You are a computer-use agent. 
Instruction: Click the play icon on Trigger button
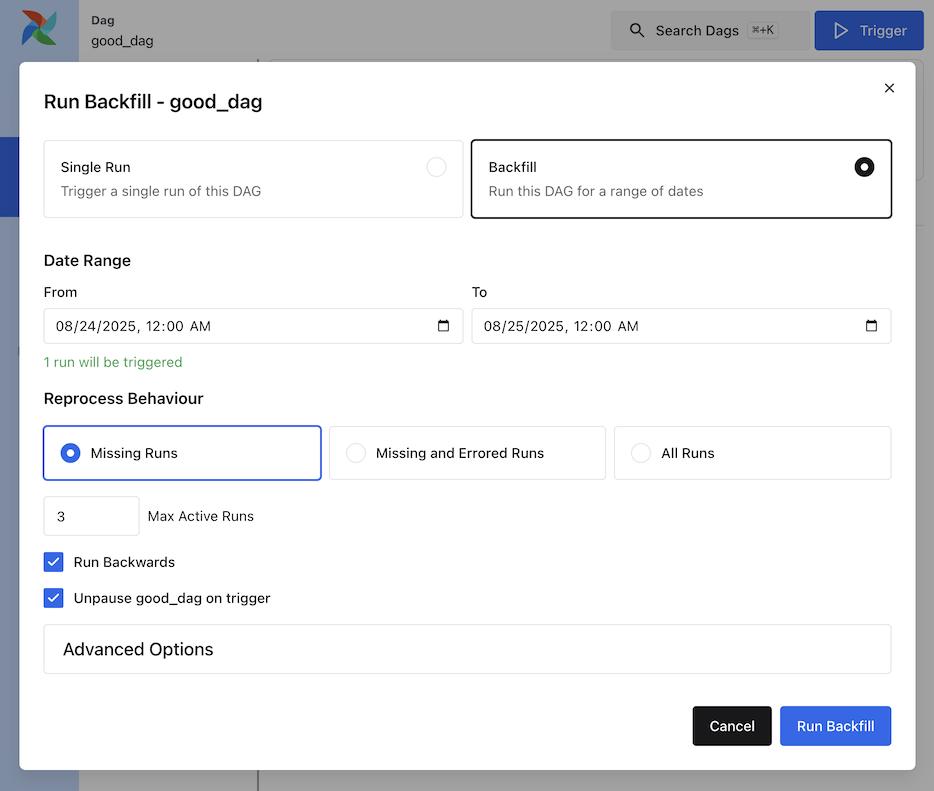coord(841,31)
